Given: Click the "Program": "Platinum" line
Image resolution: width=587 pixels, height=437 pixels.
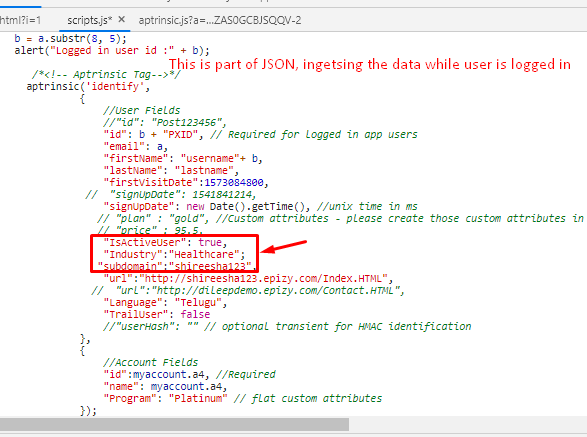Looking at the screenshot, I should (243, 398).
